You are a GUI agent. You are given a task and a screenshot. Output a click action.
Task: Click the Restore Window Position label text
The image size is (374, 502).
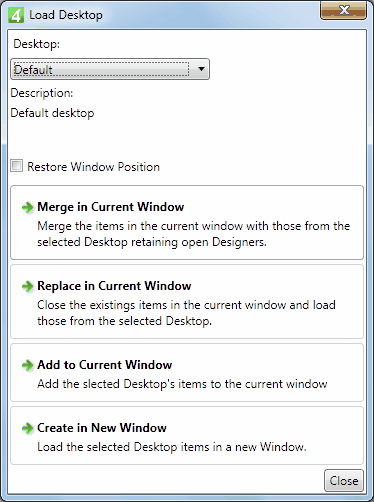(93, 167)
